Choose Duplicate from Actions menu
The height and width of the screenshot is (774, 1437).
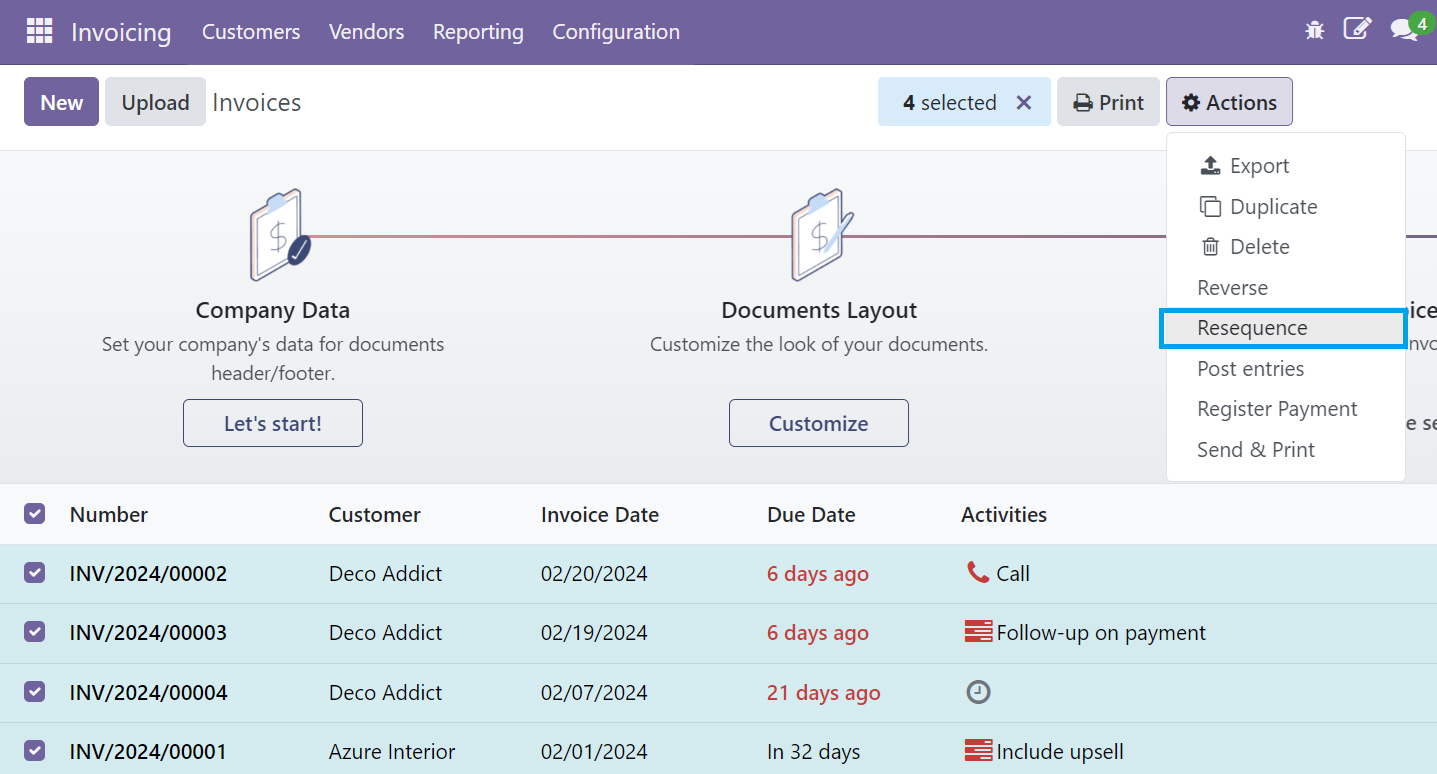click(1285, 207)
